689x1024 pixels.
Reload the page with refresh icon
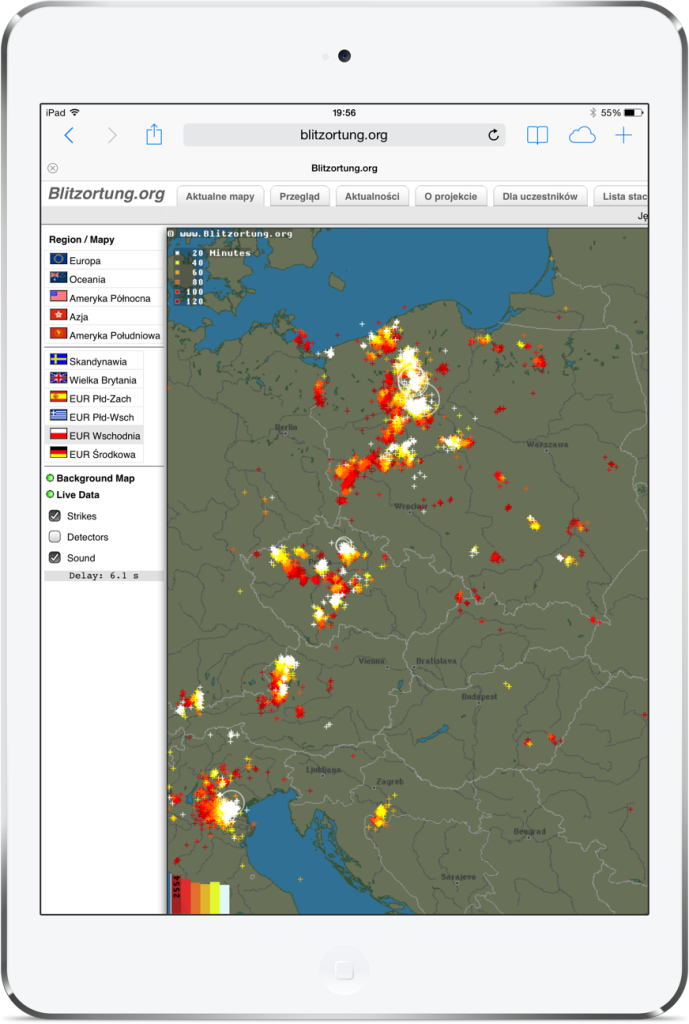(x=494, y=135)
